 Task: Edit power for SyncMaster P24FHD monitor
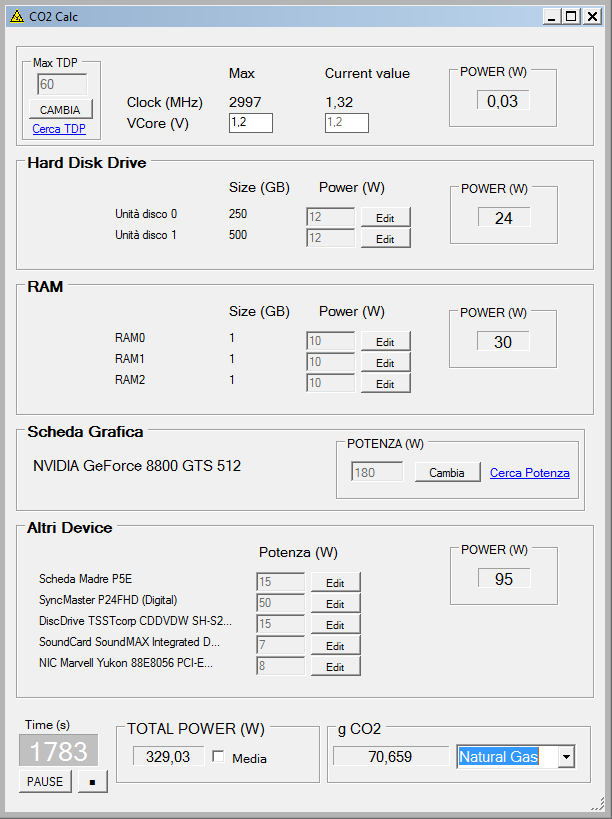[x=335, y=603]
